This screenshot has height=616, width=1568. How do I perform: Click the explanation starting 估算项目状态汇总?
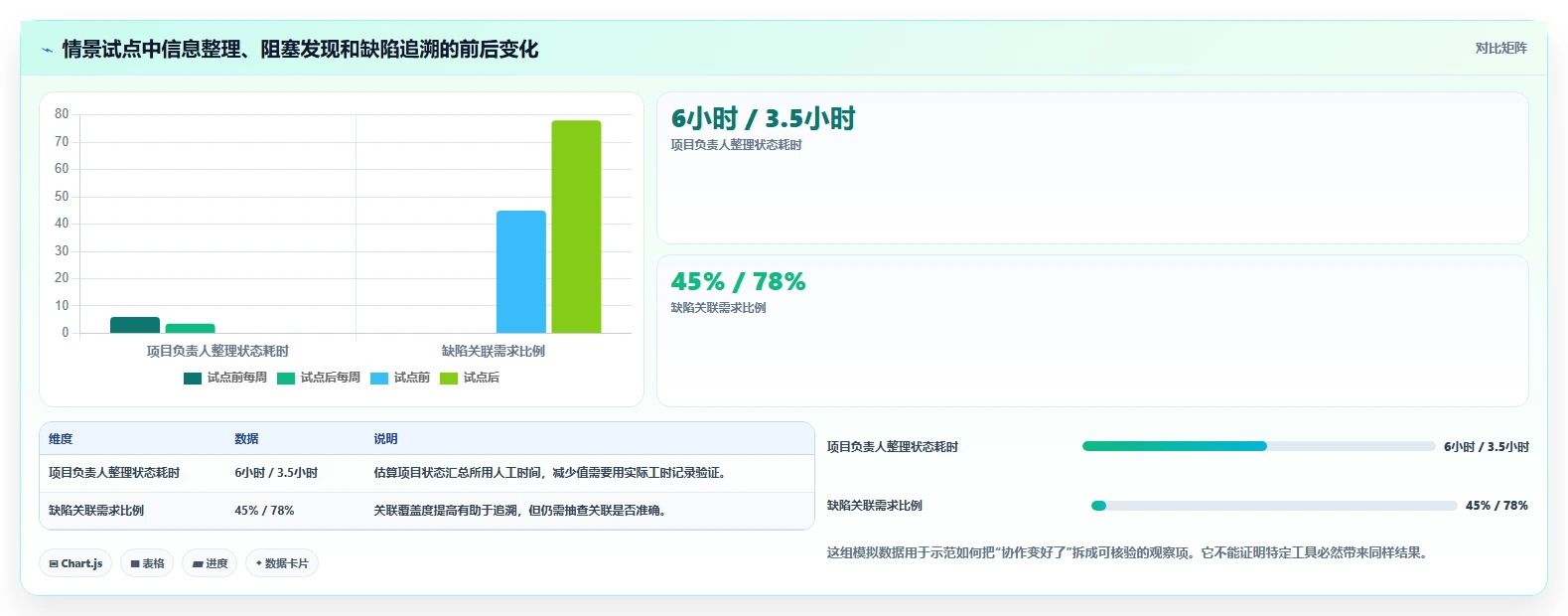point(552,473)
